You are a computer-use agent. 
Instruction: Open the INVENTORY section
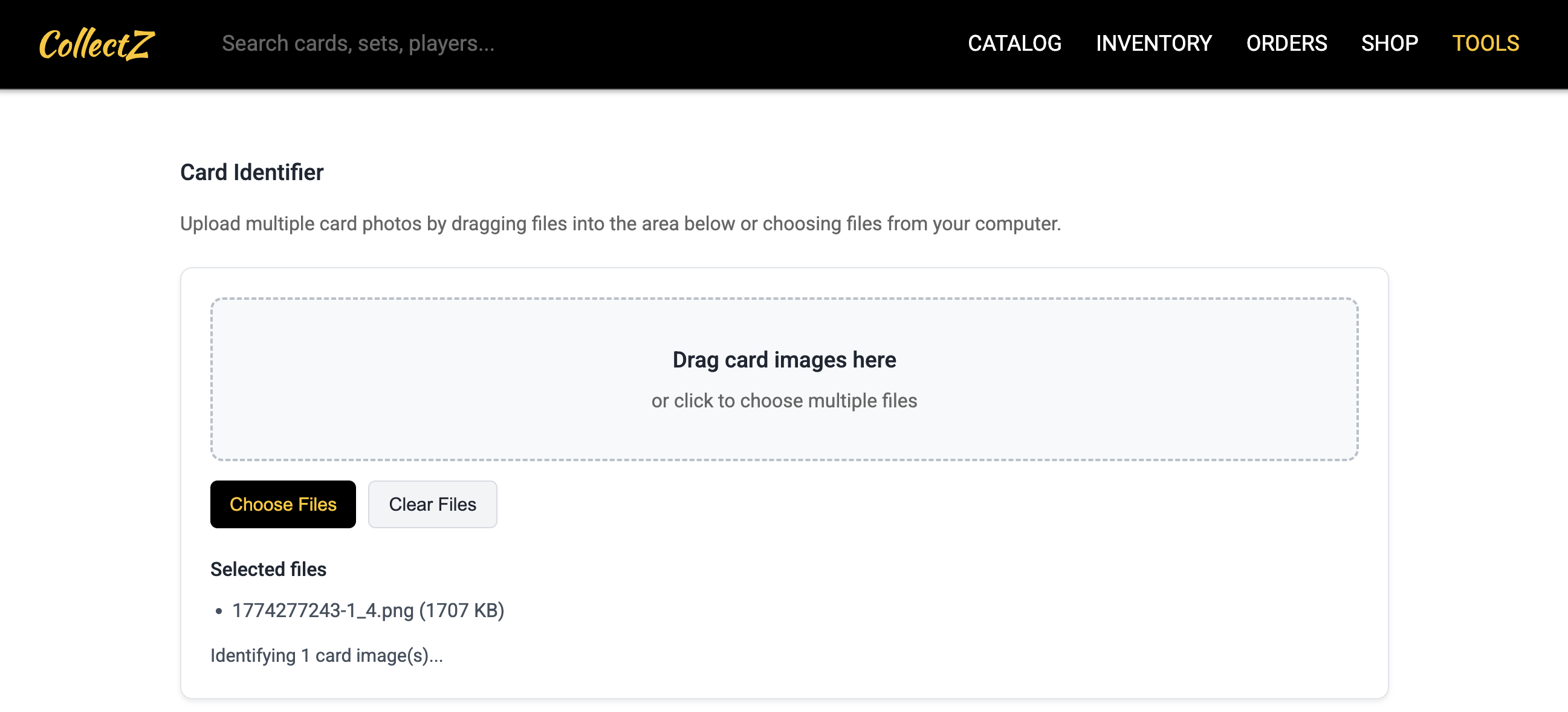[x=1153, y=43]
